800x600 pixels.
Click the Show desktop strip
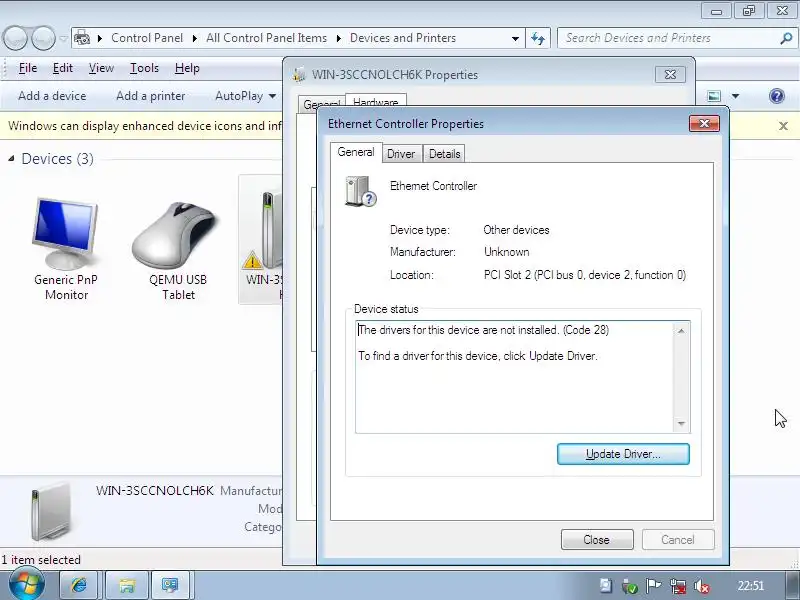pyautogui.click(x=792, y=585)
